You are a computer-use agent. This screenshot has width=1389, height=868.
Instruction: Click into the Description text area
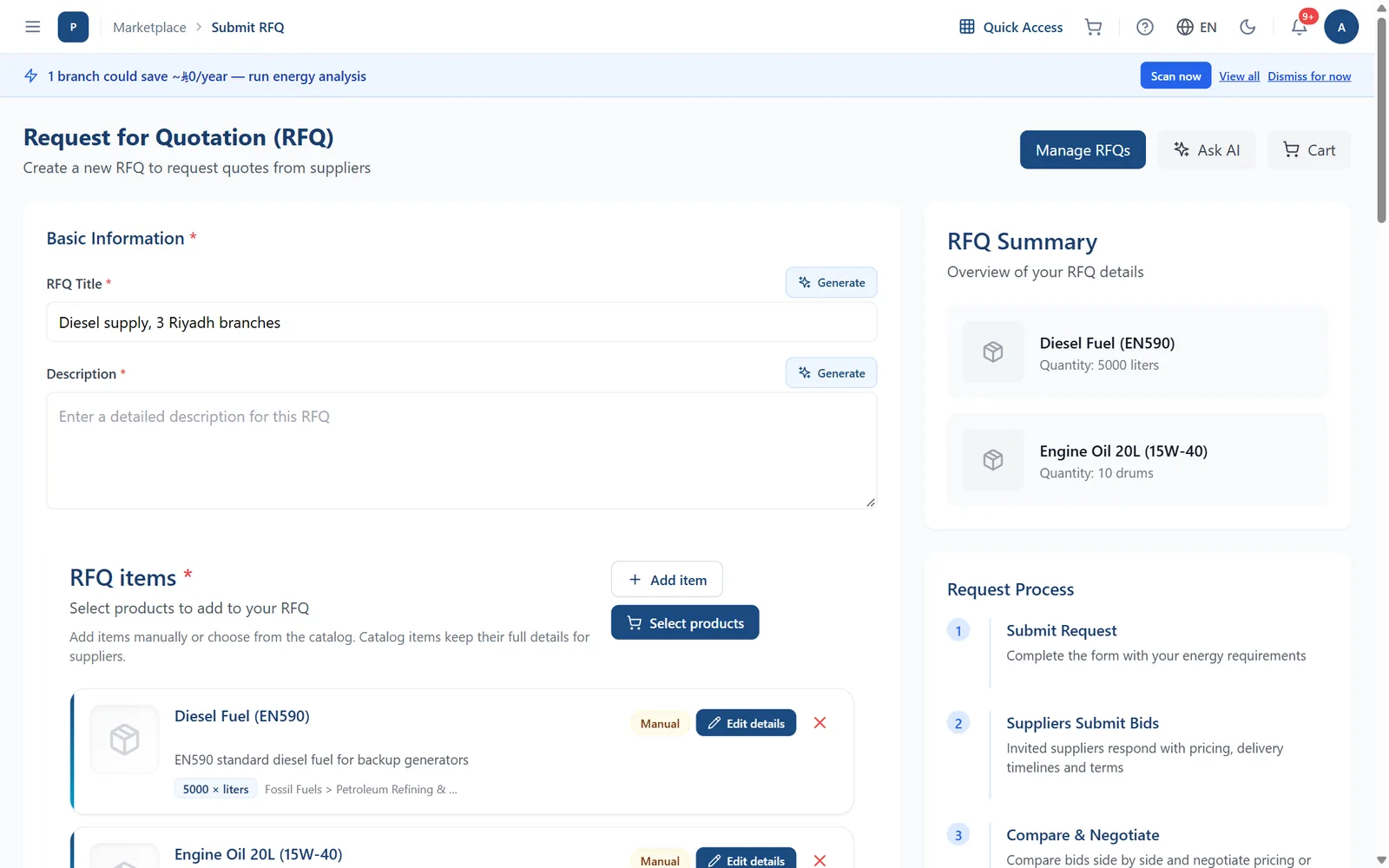coord(462,450)
